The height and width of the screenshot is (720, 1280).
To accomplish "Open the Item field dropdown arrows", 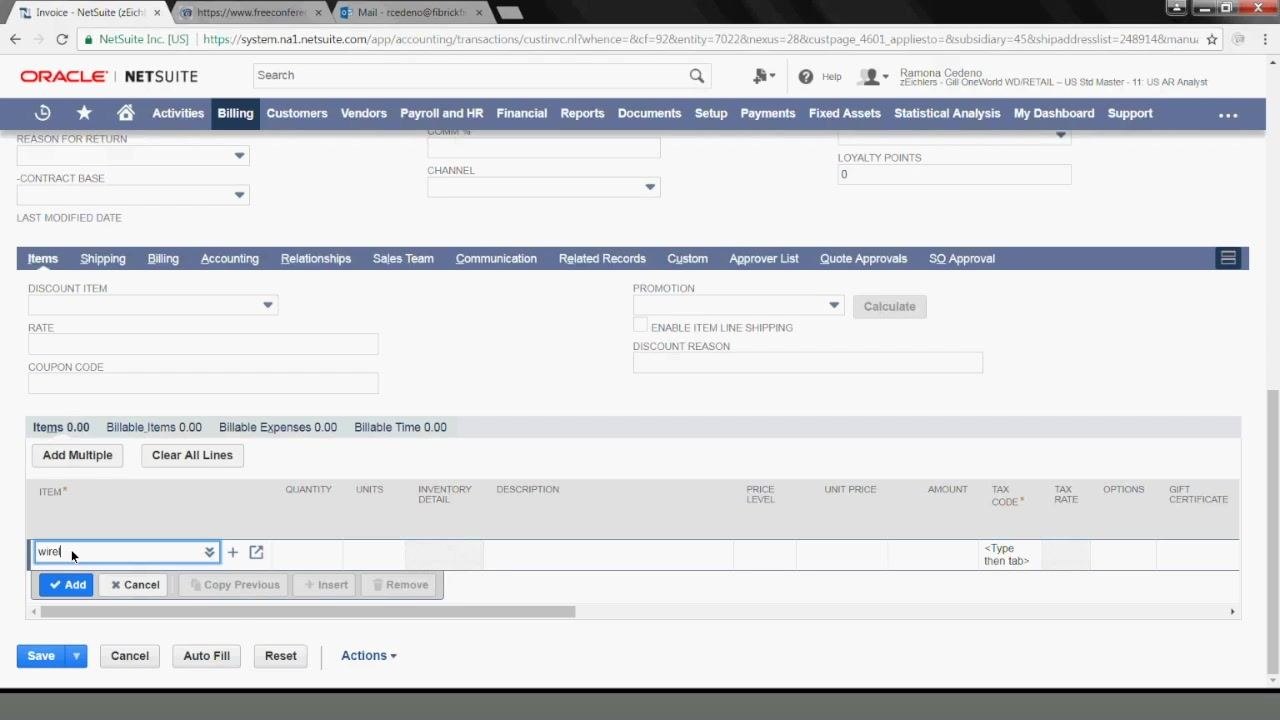I will (209, 552).
